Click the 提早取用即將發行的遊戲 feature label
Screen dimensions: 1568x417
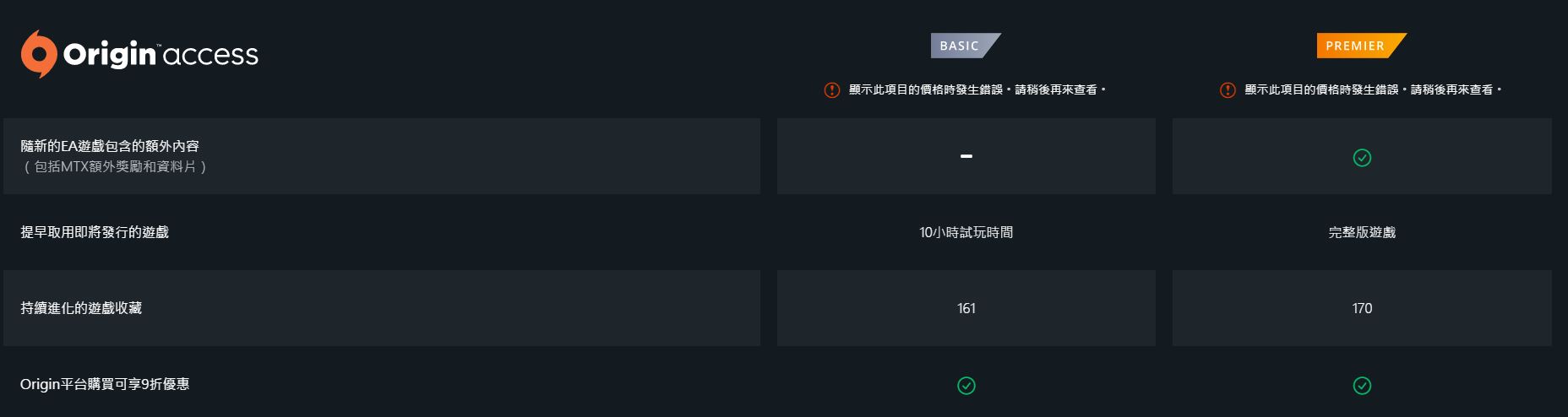[x=95, y=232]
